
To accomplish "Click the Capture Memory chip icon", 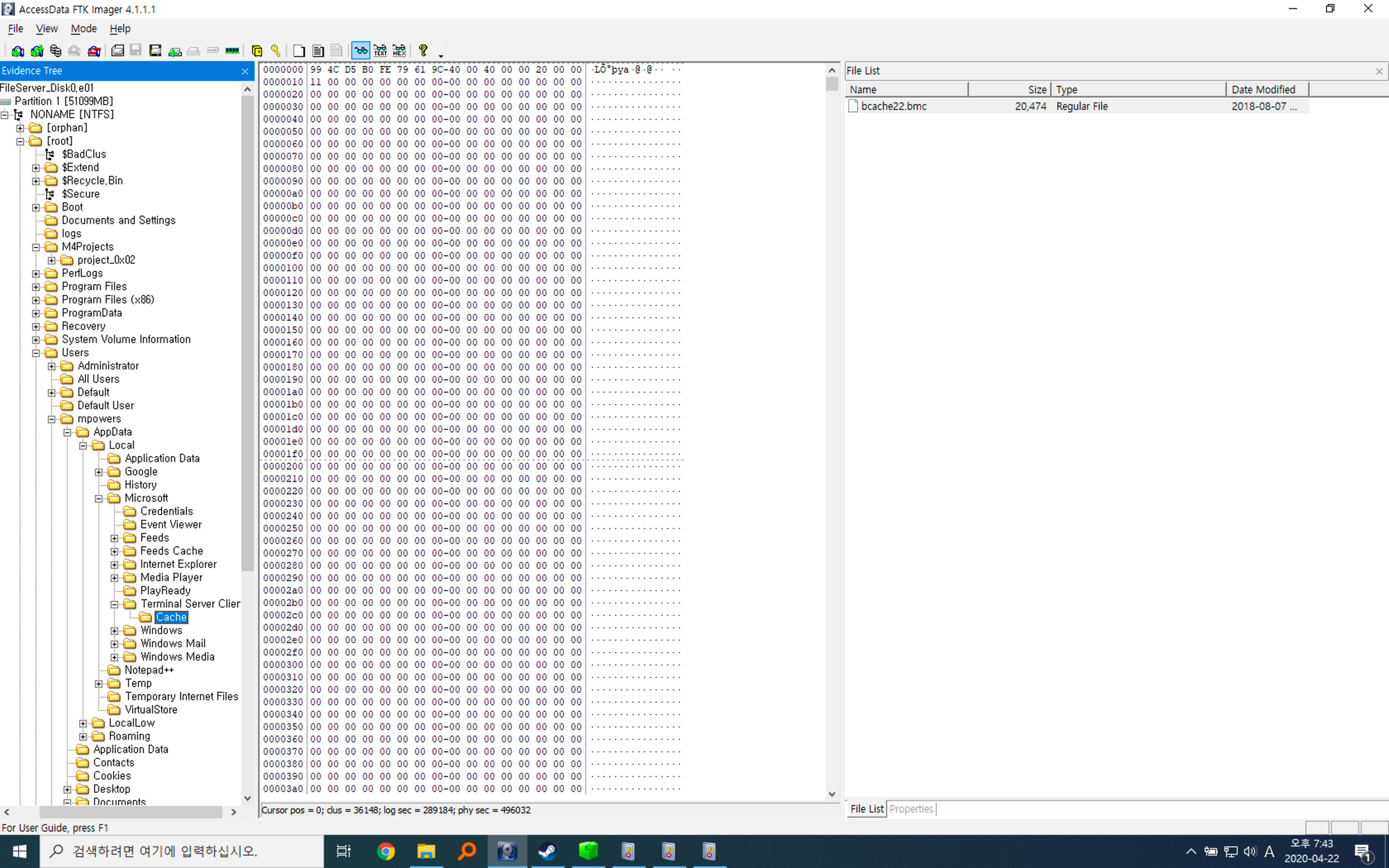I will (x=232, y=51).
